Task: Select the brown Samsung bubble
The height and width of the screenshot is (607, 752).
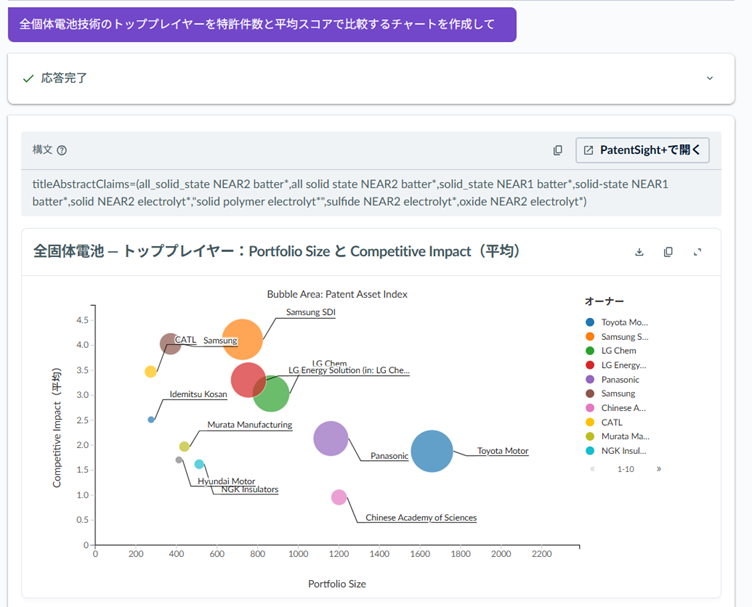Action: [170, 343]
